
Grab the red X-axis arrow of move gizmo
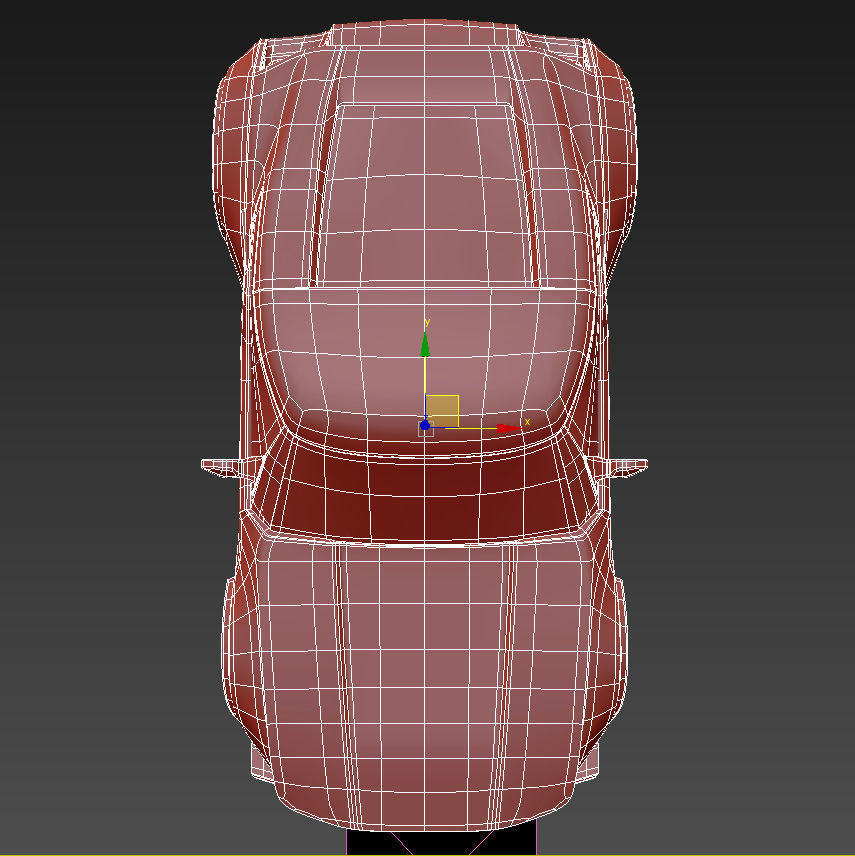(508, 429)
